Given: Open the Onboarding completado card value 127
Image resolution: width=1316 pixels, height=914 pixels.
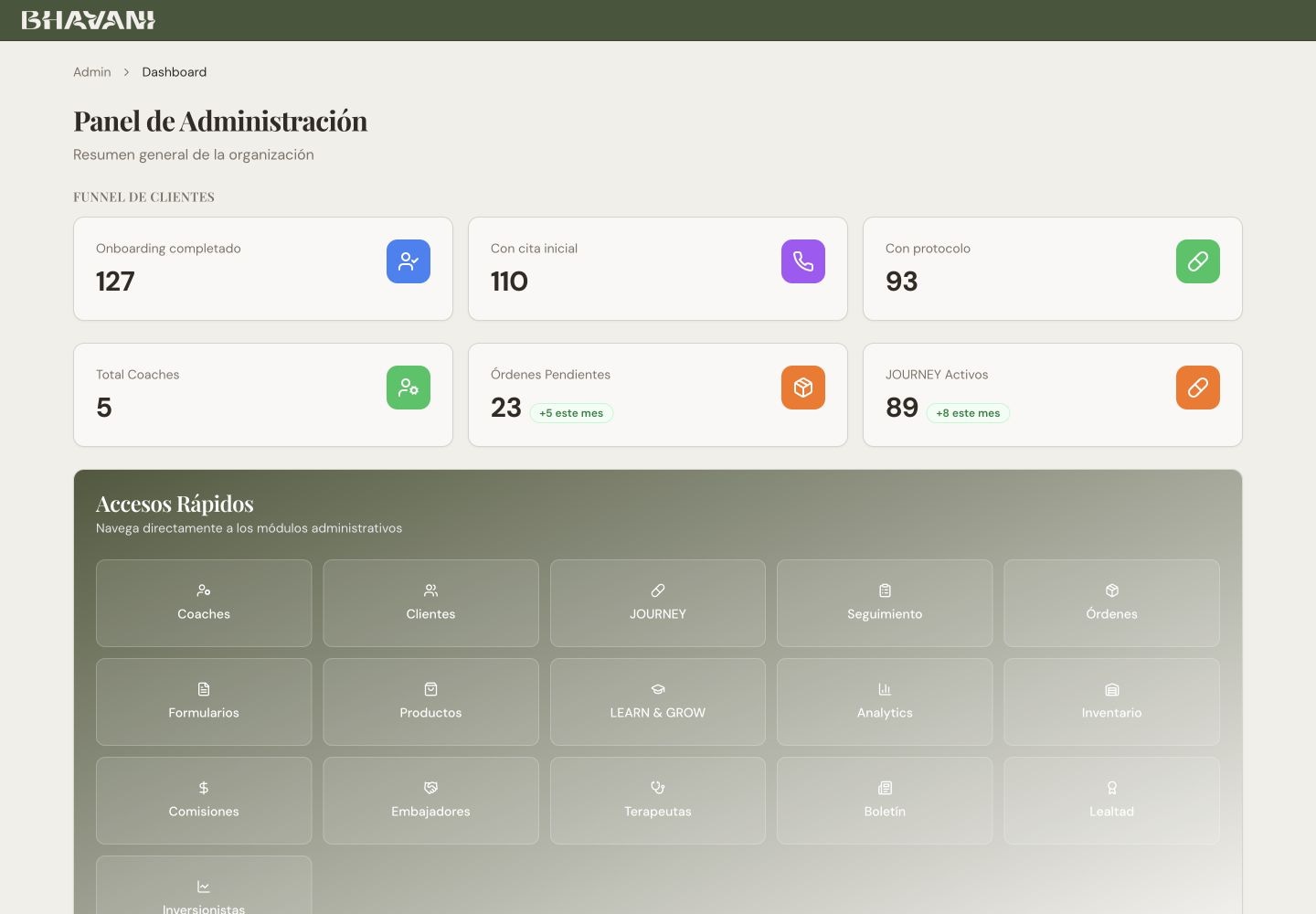Looking at the screenshot, I should [115, 282].
